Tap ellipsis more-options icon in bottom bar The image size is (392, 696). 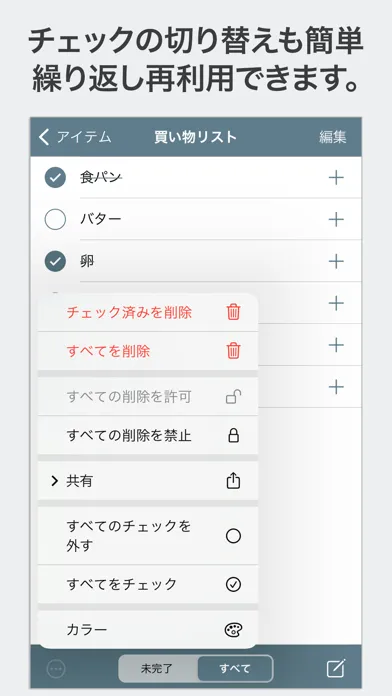(56, 668)
